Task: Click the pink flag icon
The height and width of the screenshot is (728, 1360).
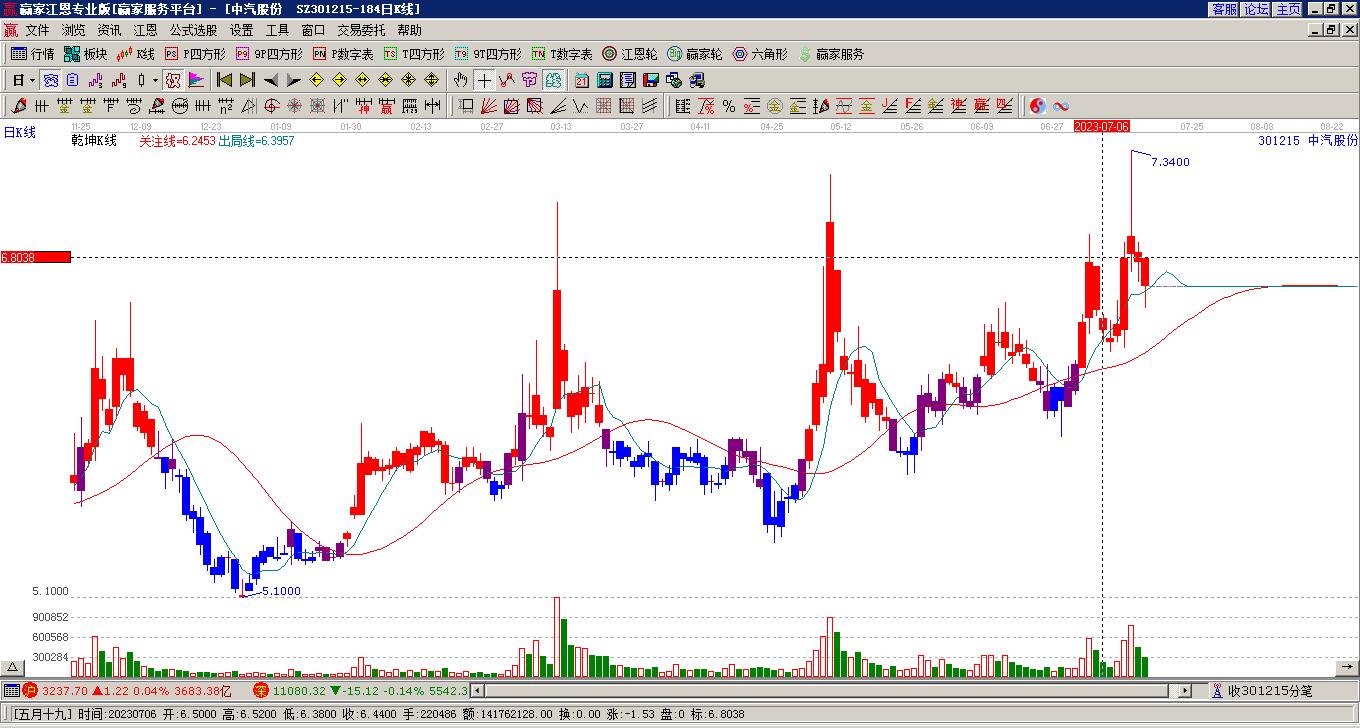Action: 195,80
